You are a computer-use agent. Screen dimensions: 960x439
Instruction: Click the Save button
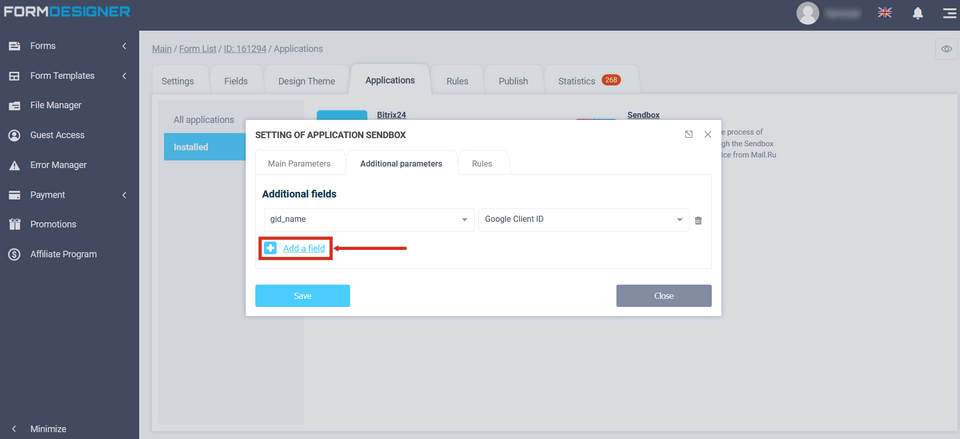pos(302,296)
